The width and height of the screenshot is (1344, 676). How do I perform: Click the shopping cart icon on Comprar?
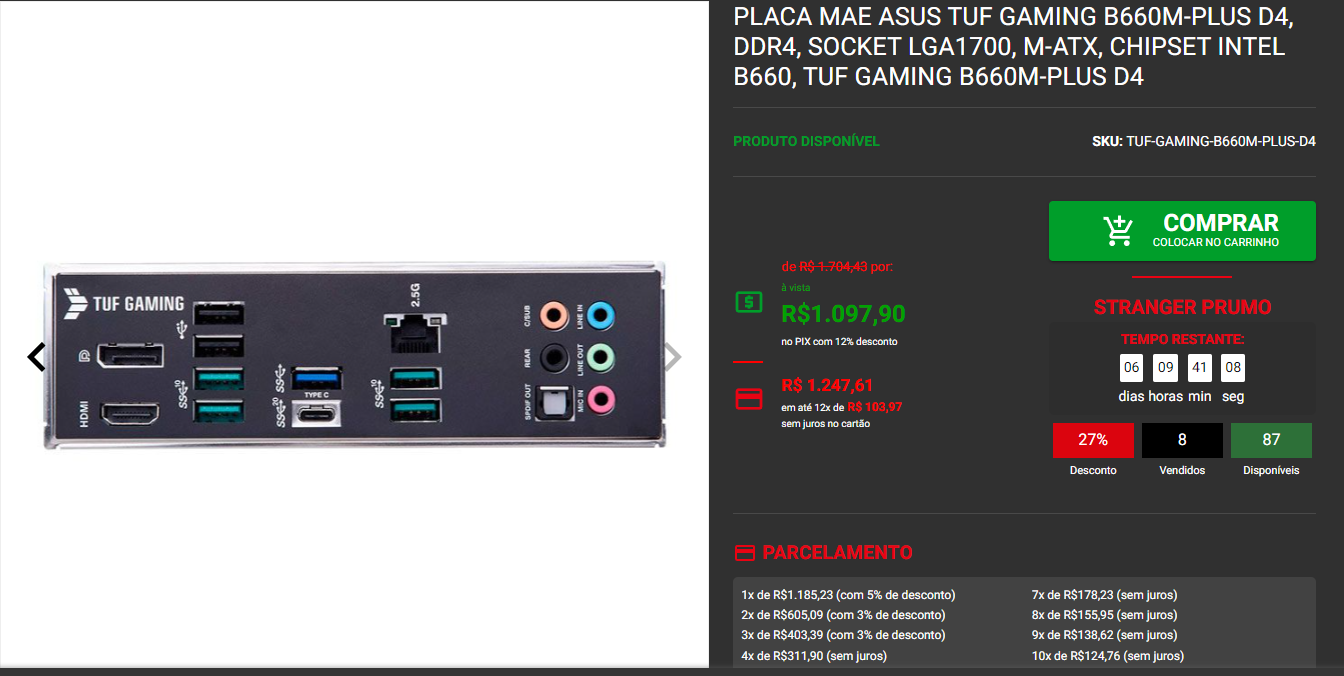pyautogui.click(x=1119, y=230)
